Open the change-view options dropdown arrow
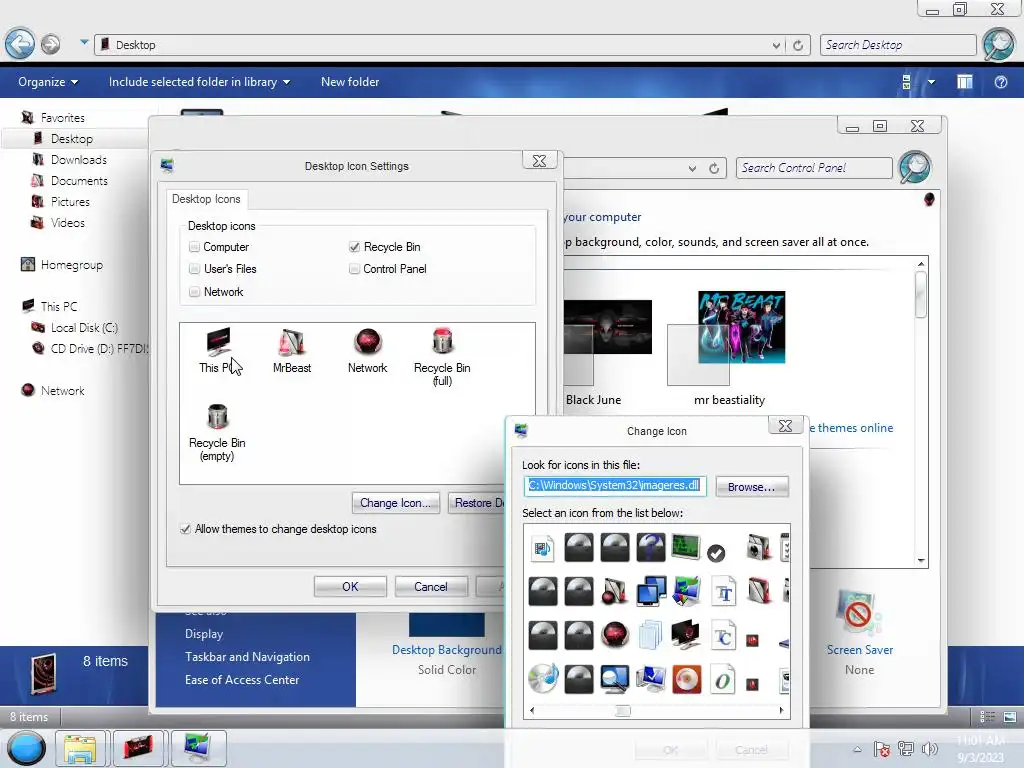 pos(931,82)
